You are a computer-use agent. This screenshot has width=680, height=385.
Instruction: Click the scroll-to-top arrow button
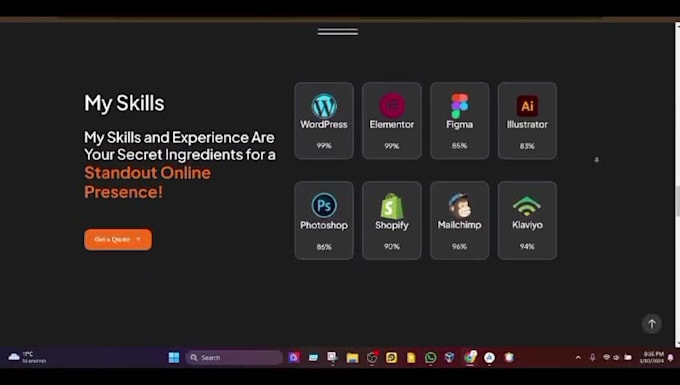click(651, 324)
